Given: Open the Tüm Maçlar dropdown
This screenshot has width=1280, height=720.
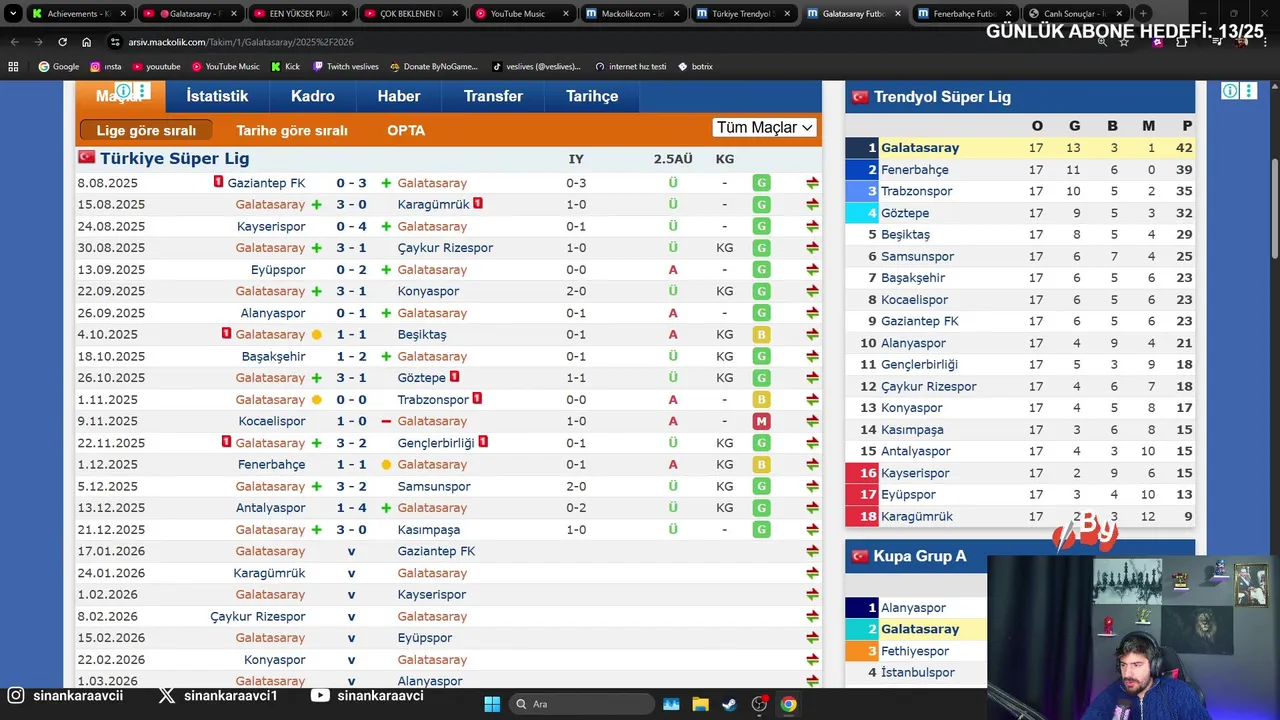Looking at the screenshot, I should 765,127.
